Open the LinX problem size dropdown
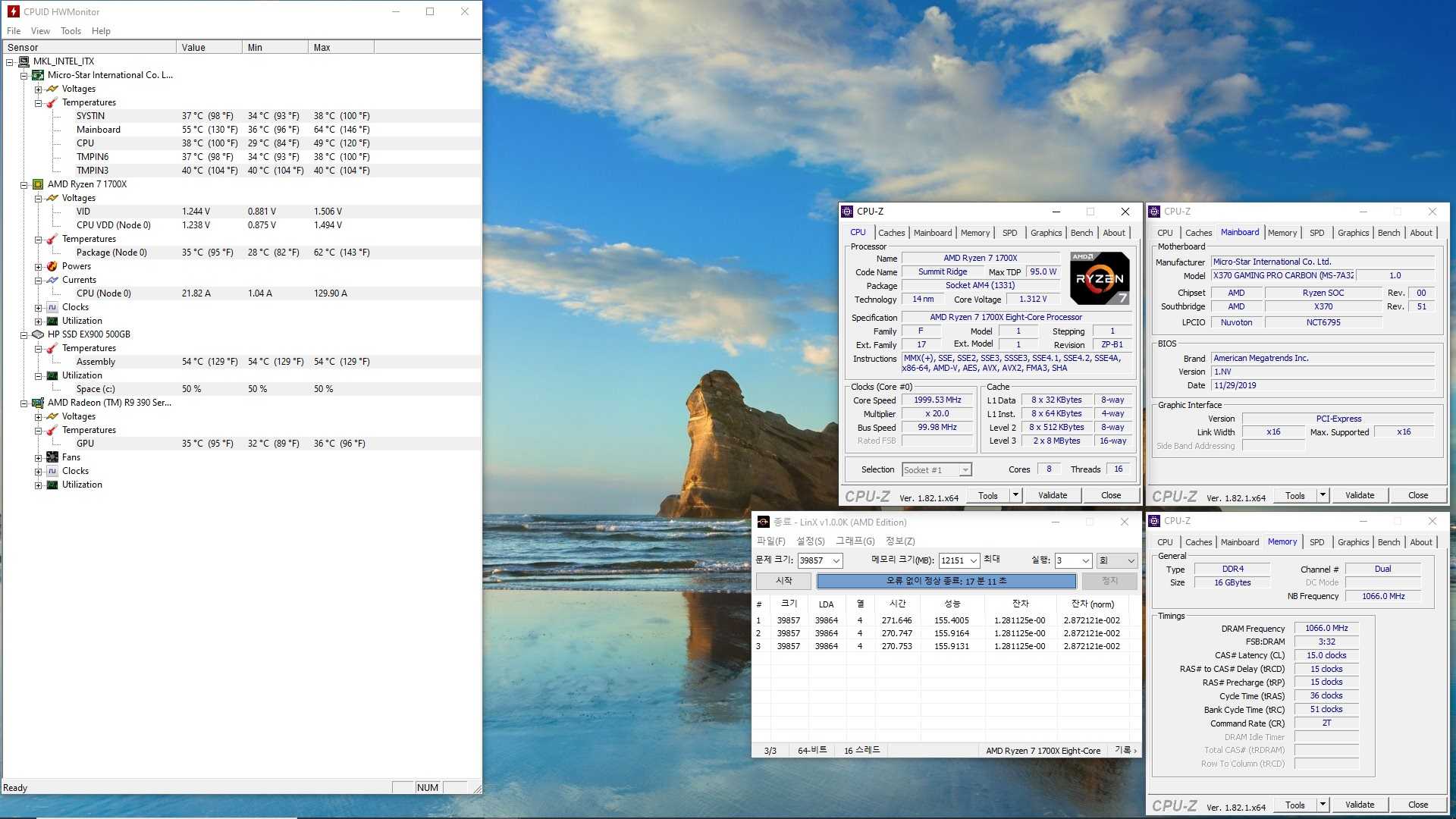The image size is (1456, 819). [836, 561]
